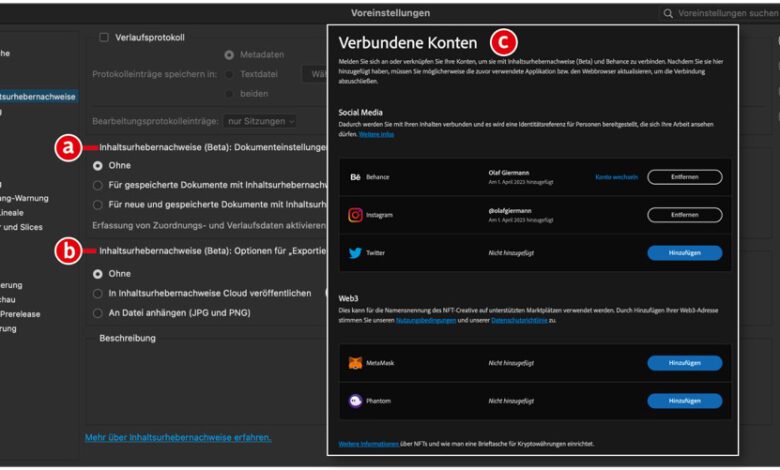Viewport: 780px width, 470px height.
Task: Open the Lineale category in sidebar
Action: coord(11,213)
